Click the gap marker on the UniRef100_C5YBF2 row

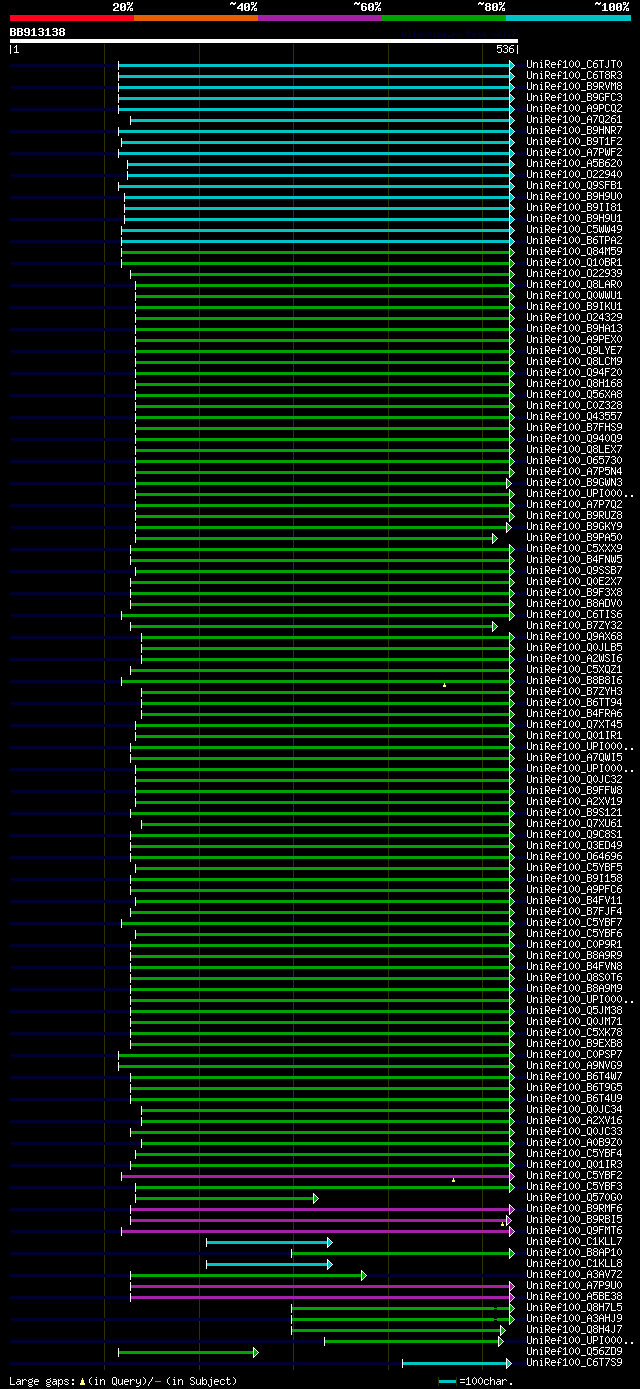tap(453, 1180)
